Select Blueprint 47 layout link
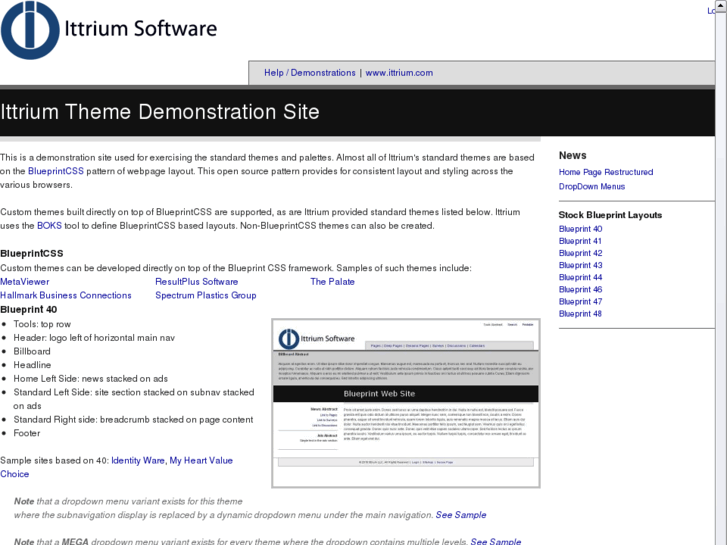Image resolution: width=727 pixels, height=545 pixels. coord(580,301)
